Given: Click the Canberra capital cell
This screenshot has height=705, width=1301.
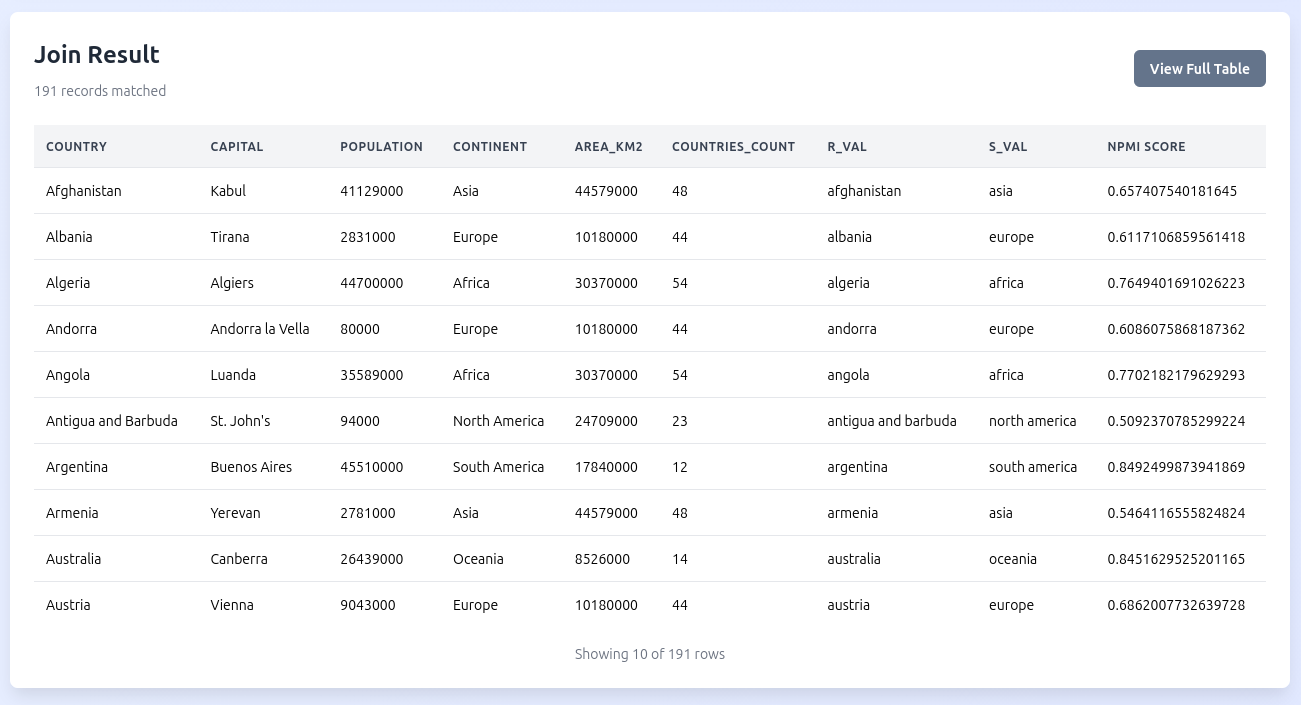Looking at the screenshot, I should point(239,559).
